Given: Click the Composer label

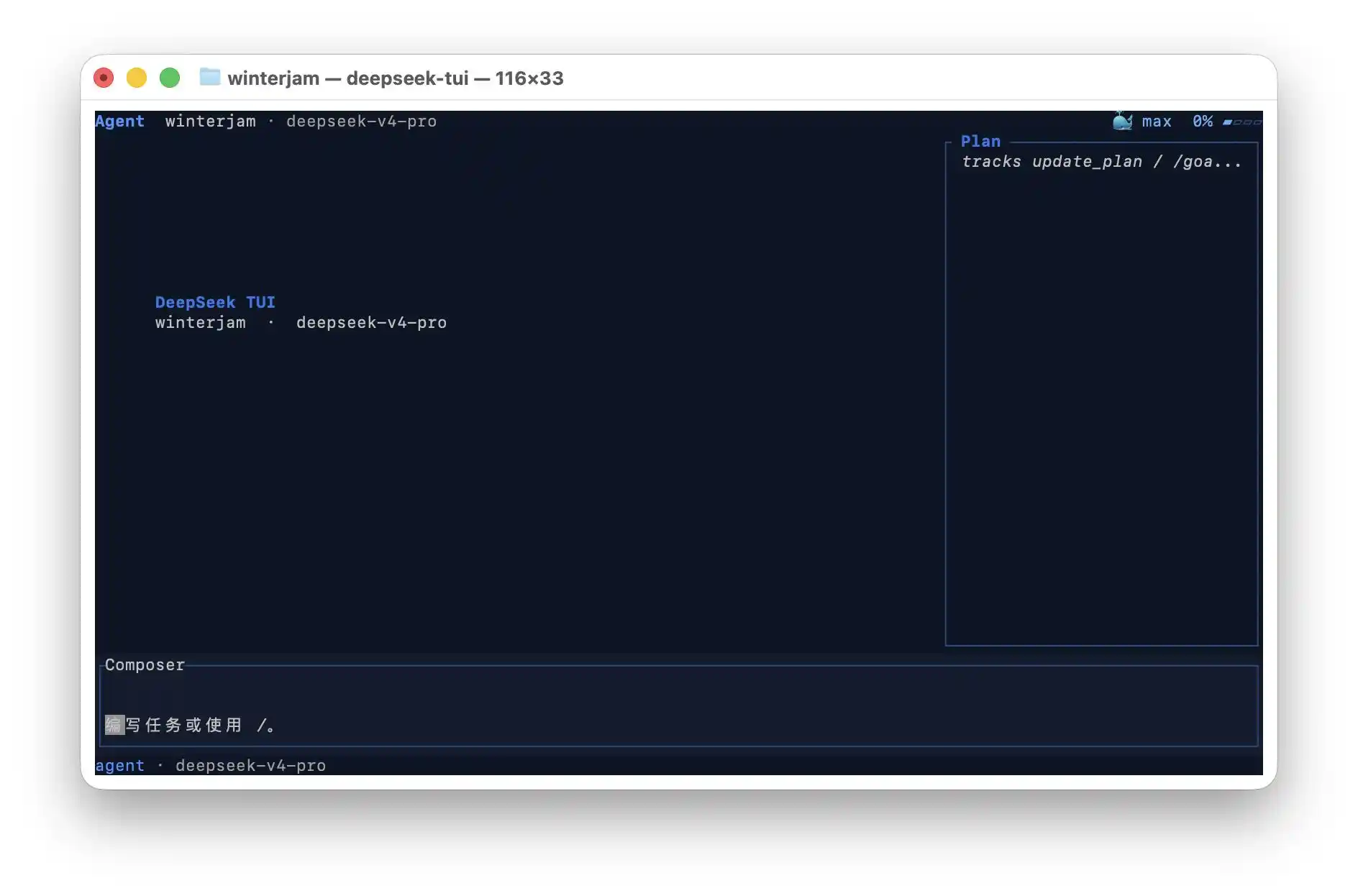Looking at the screenshot, I should 145,664.
